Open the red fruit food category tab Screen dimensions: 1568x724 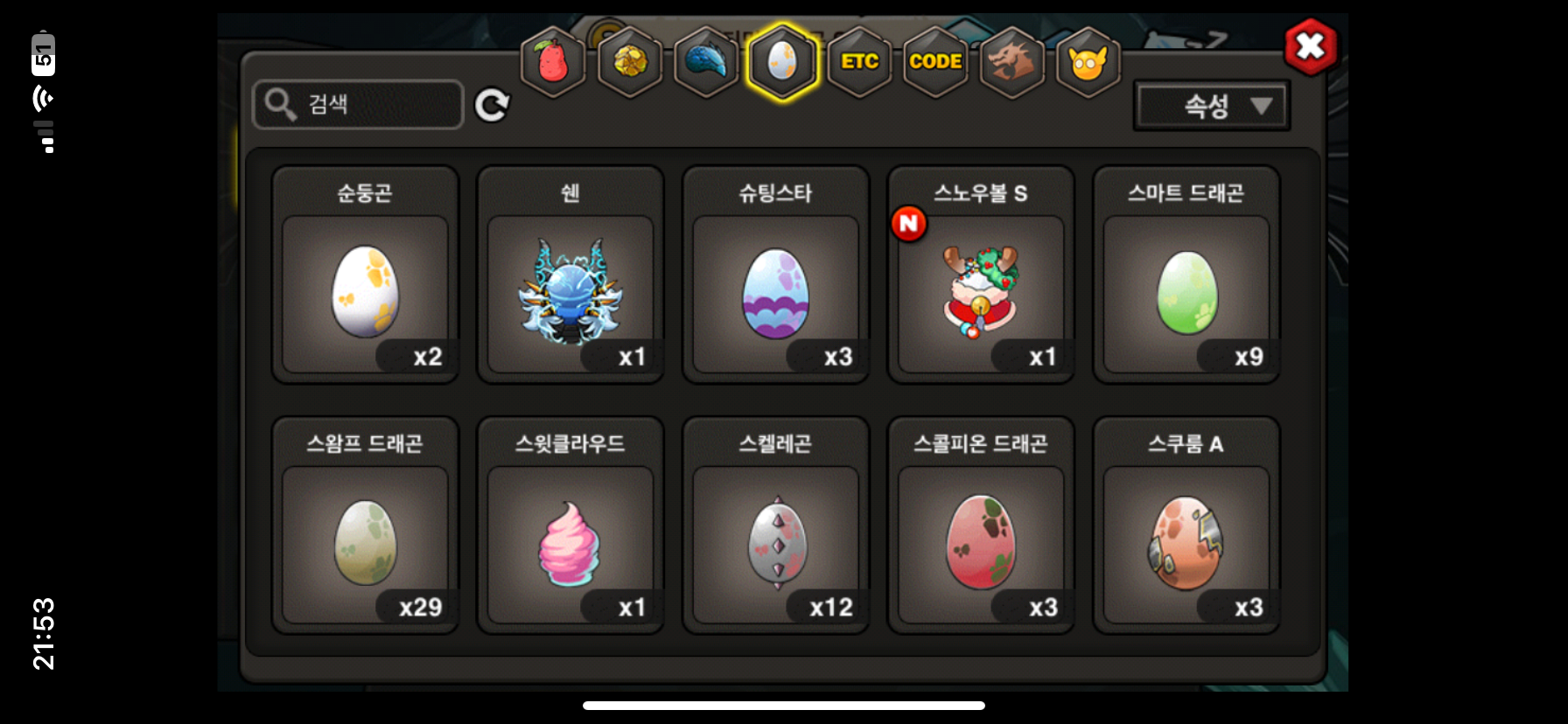553,62
